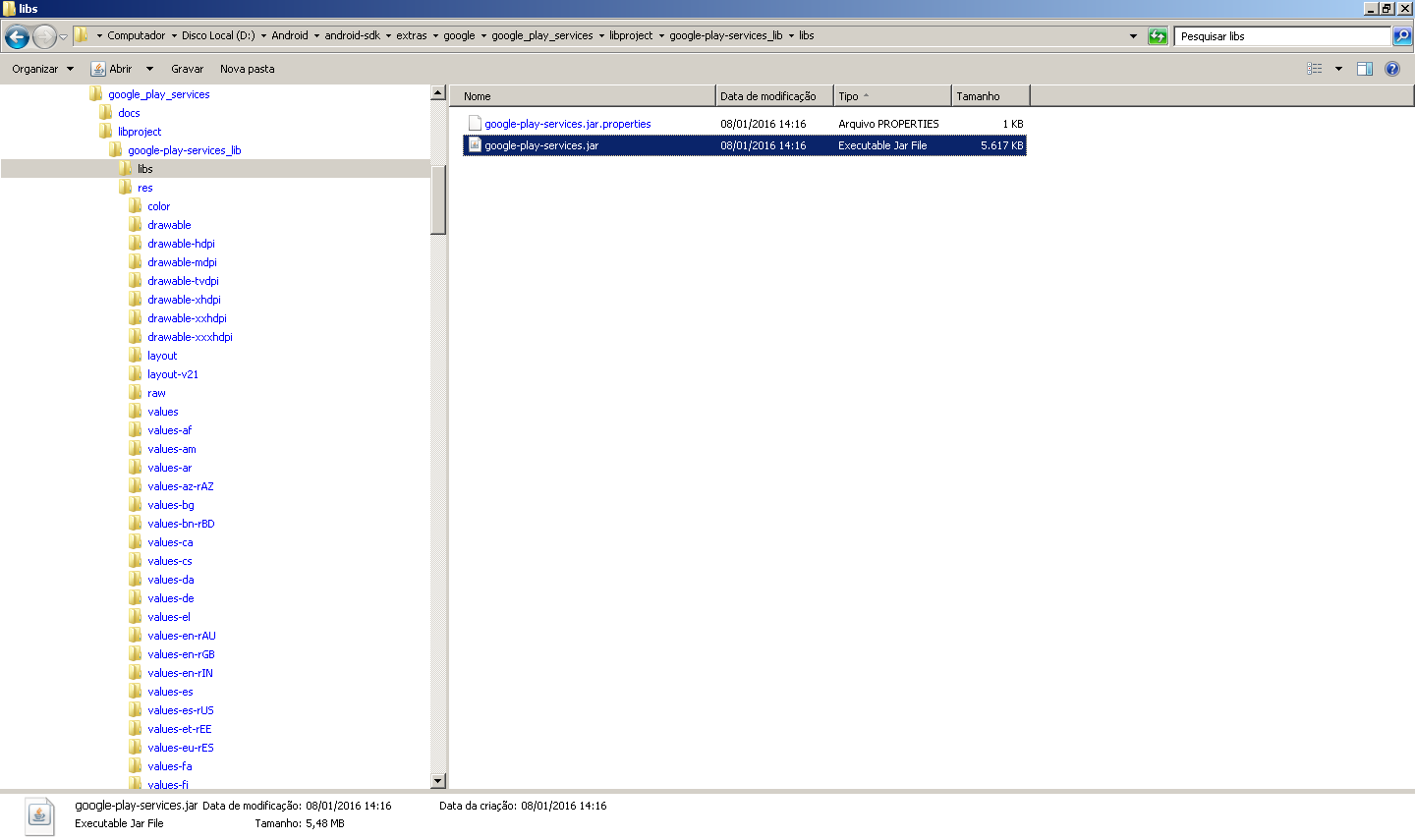Viewport: 1415px width, 840px height.
Task: Open the view options dropdown arrow
Action: point(1338,69)
